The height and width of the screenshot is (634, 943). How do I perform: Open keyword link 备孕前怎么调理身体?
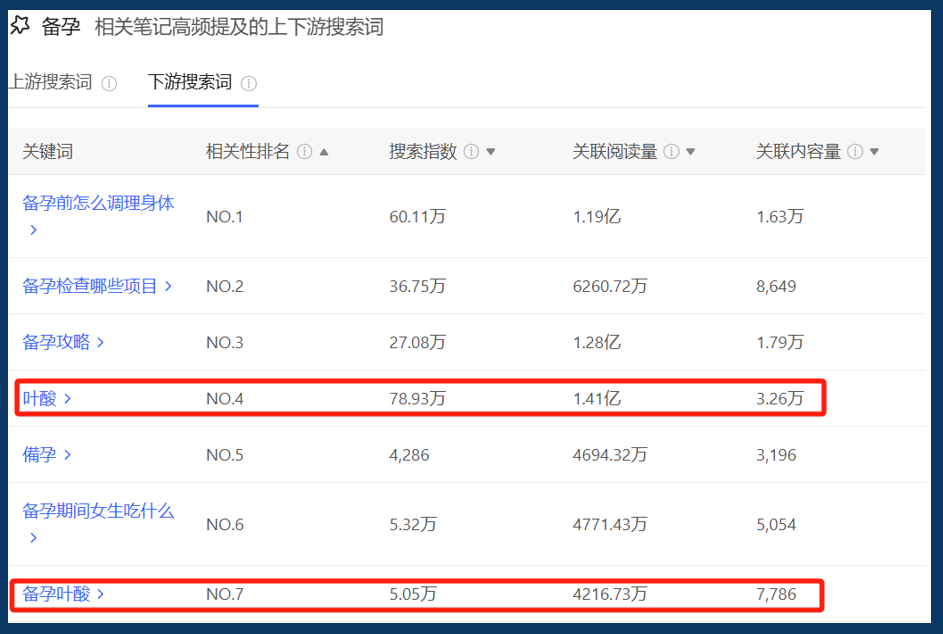pos(98,203)
